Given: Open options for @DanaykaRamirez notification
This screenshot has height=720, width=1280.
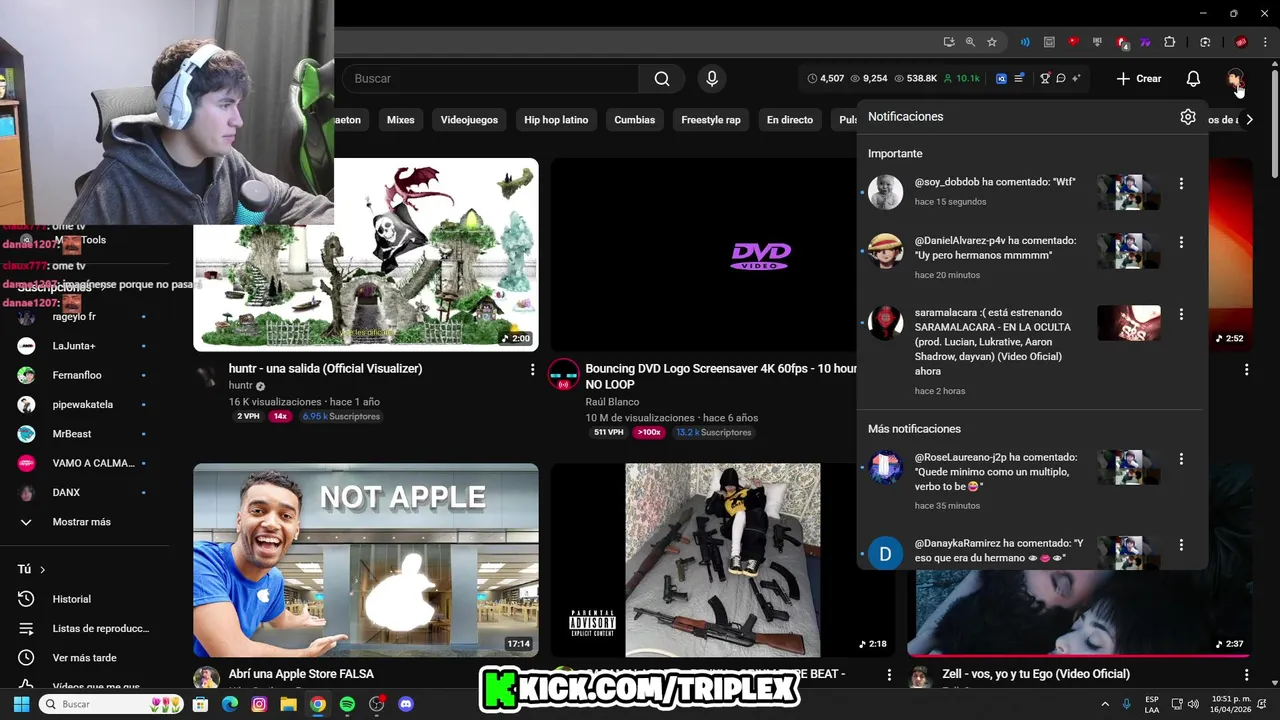Looking at the screenshot, I should pyautogui.click(x=1181, y=545).
